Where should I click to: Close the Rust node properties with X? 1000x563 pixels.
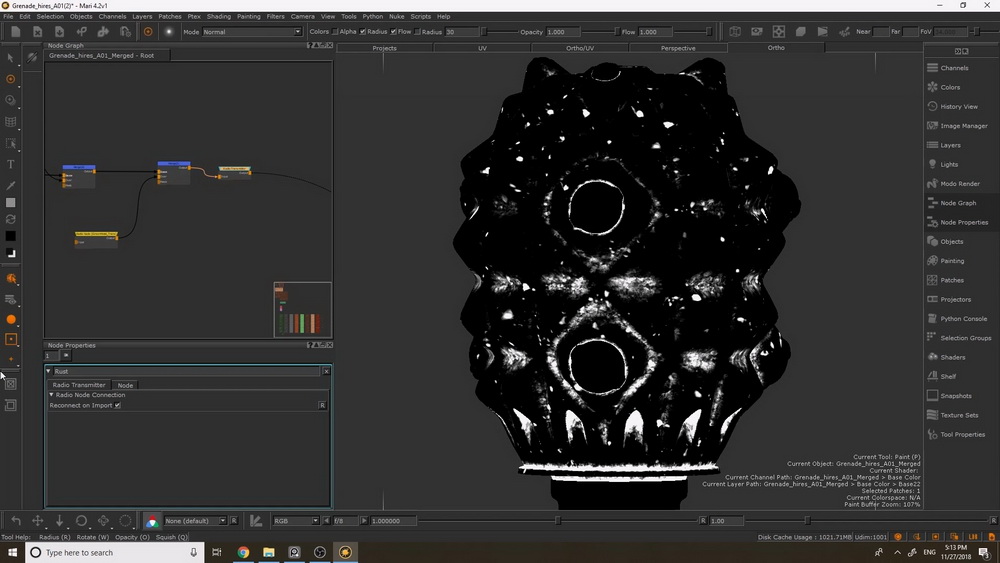tap(326, 371)
